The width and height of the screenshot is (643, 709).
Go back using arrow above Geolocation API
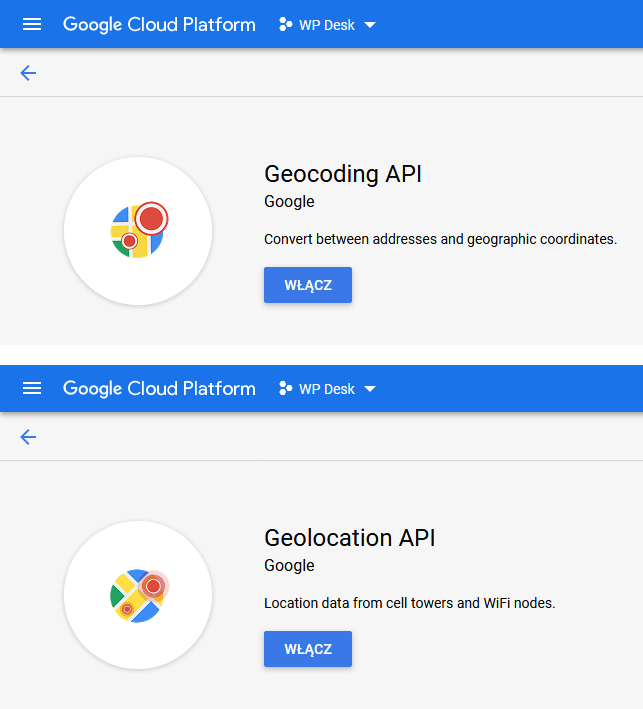click(28, 437)
